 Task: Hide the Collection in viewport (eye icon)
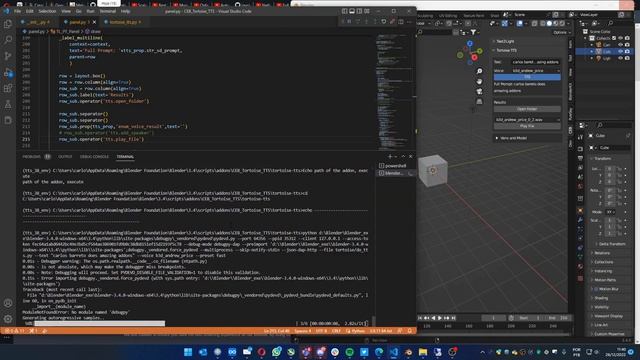[x=621, y=38]
